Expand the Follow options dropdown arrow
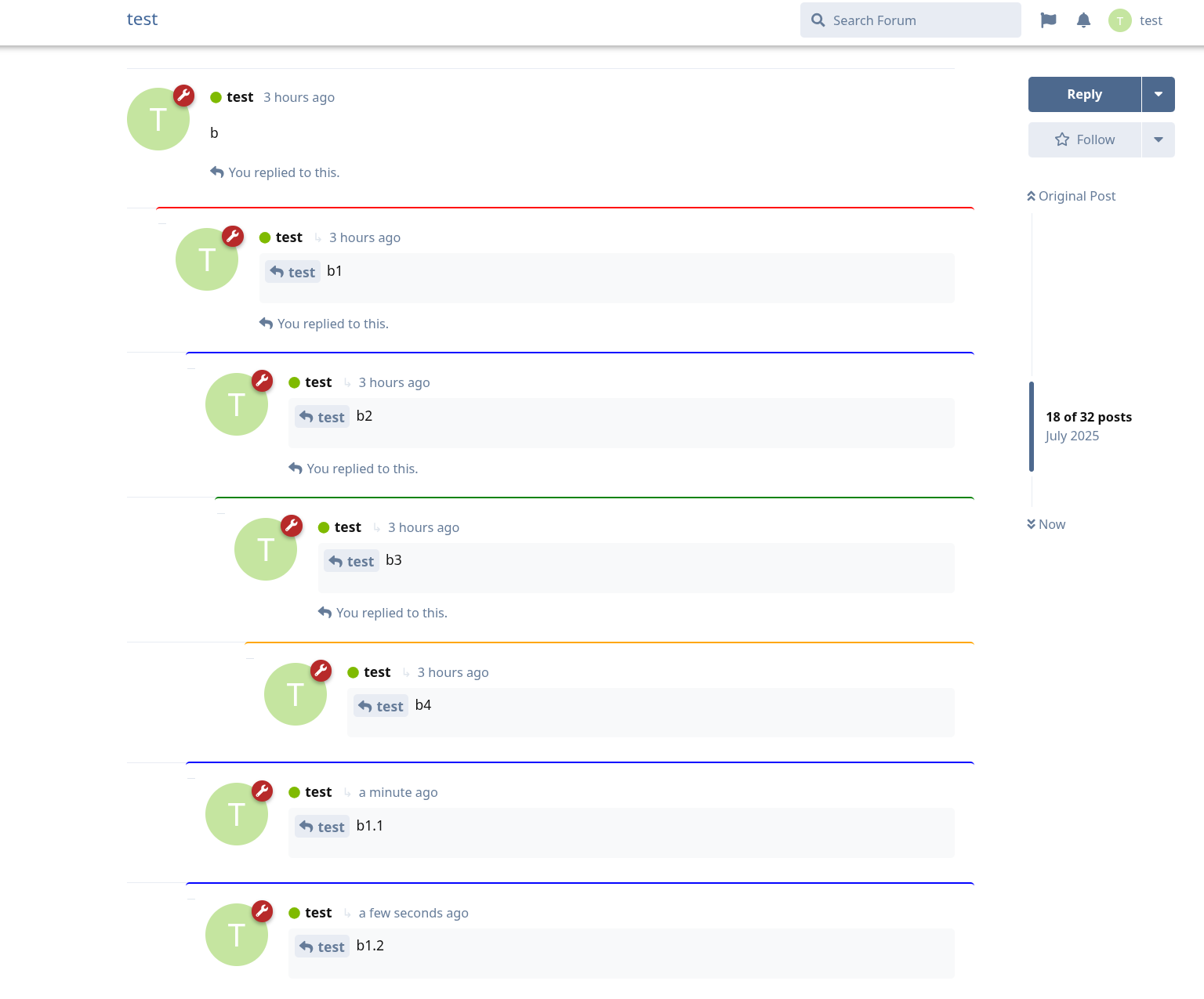 point(1158,139)
